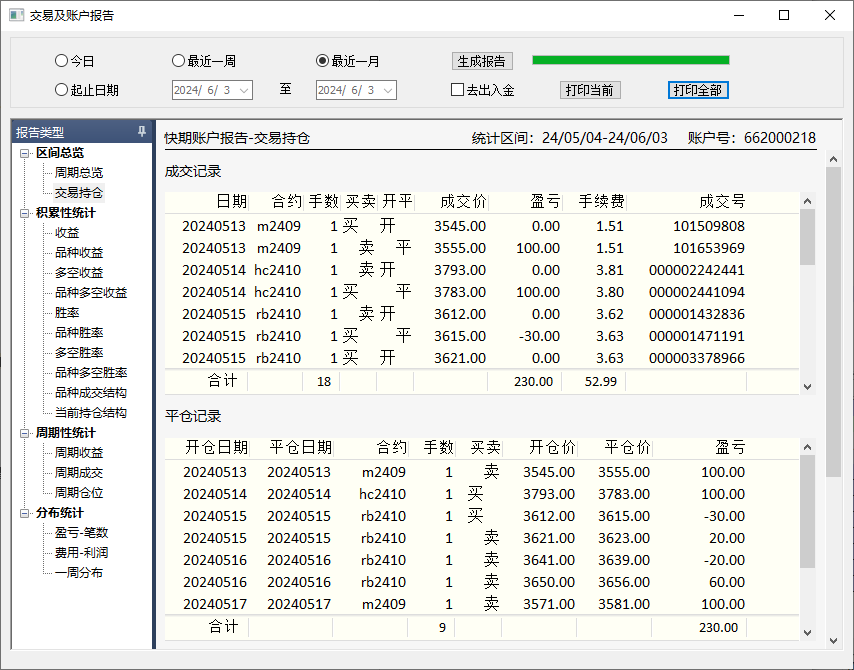Select the 今日 radio button
The width and height of the screenshot is (854, 670).
click(62, 61)
